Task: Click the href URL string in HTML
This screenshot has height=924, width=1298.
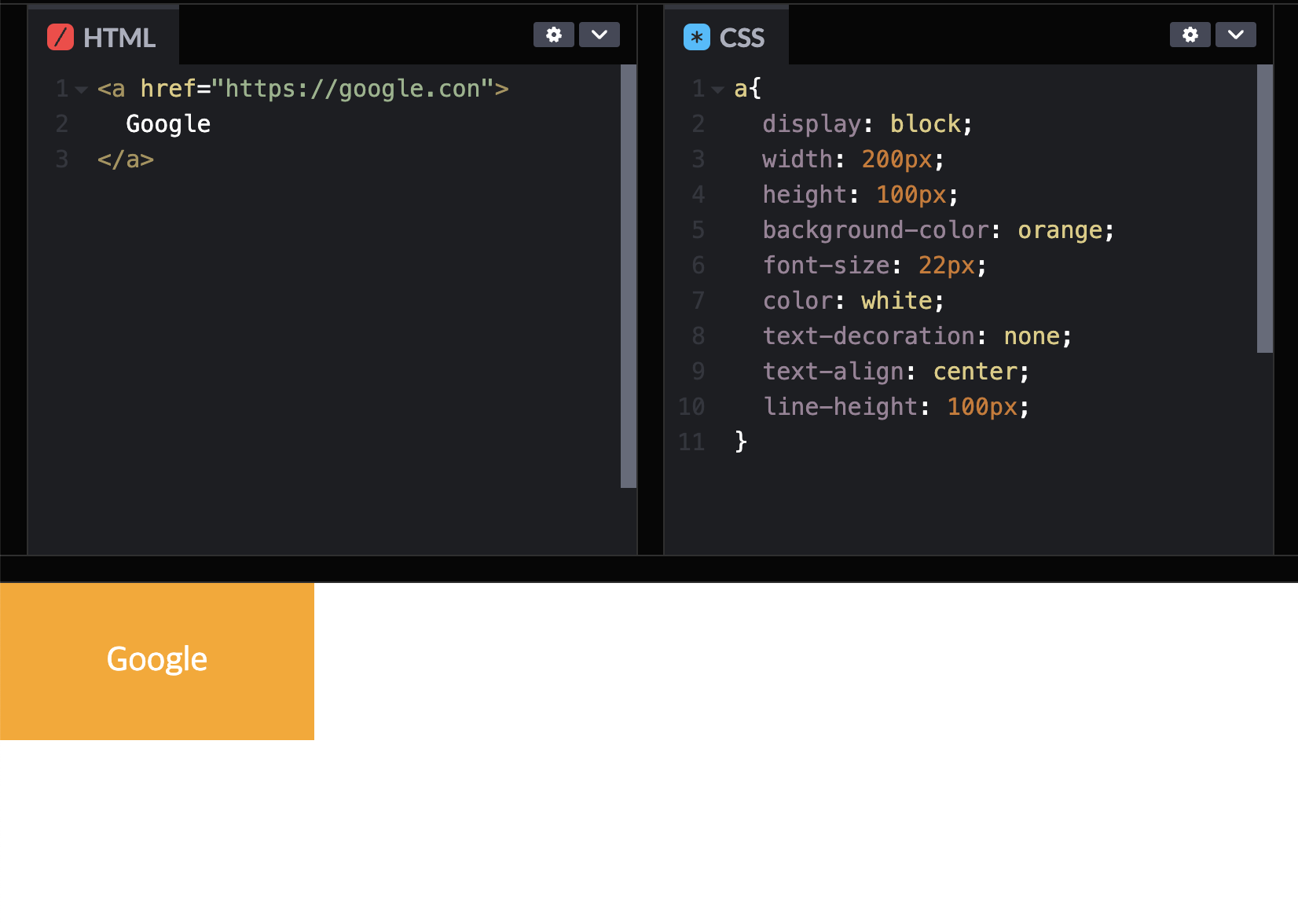Action: [x=353, y=89]
